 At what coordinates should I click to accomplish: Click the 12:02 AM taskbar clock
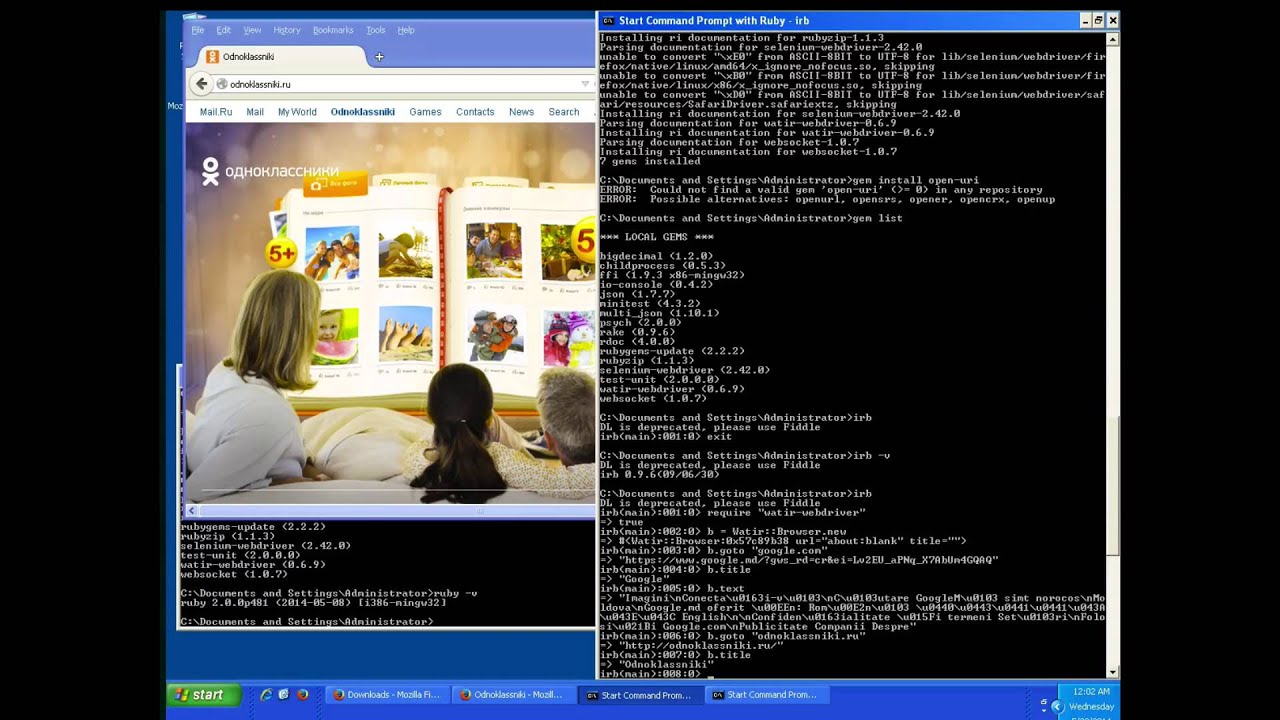1091,692
